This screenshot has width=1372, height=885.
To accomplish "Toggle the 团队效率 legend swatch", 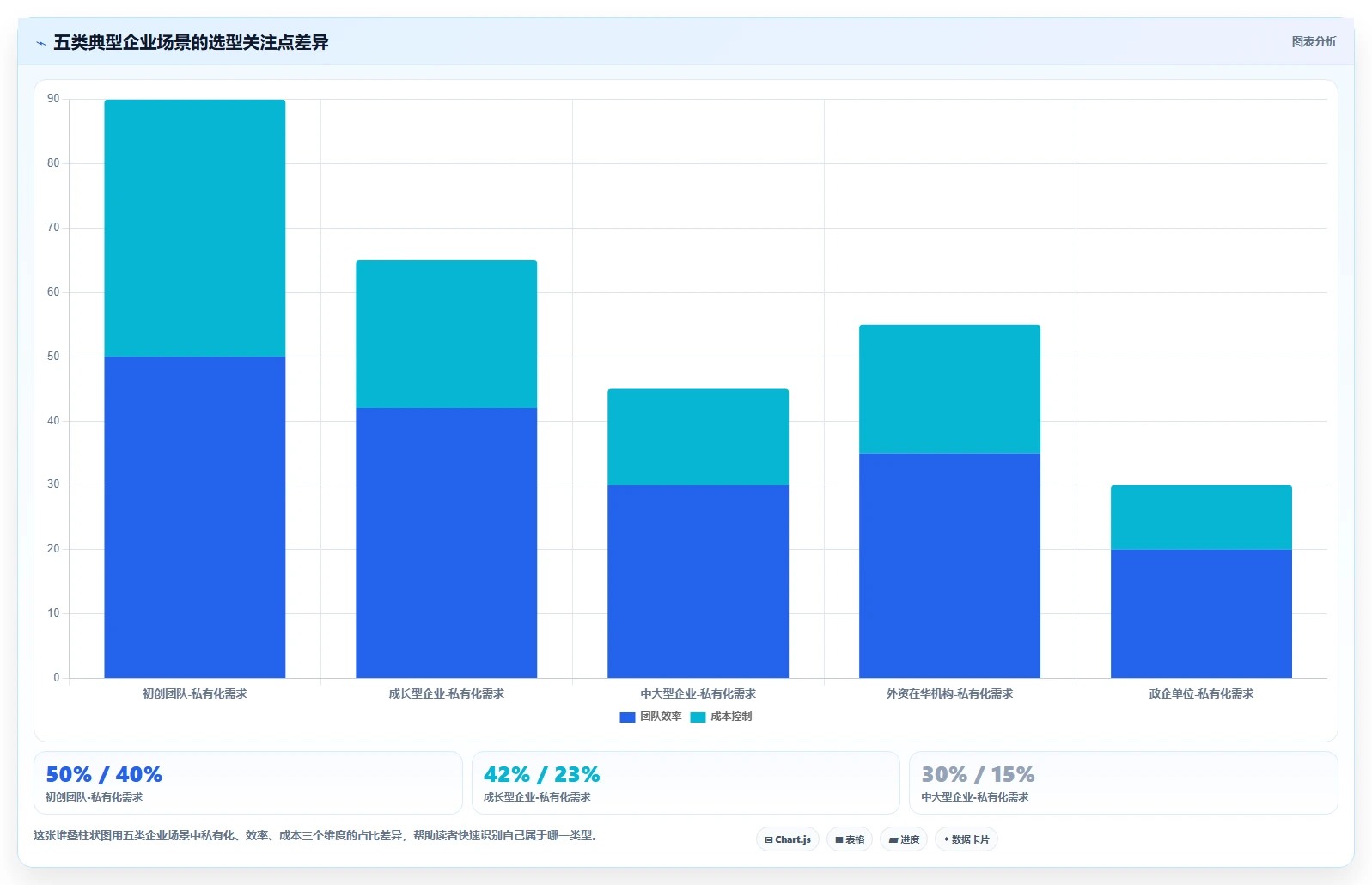I will point(627,717).
